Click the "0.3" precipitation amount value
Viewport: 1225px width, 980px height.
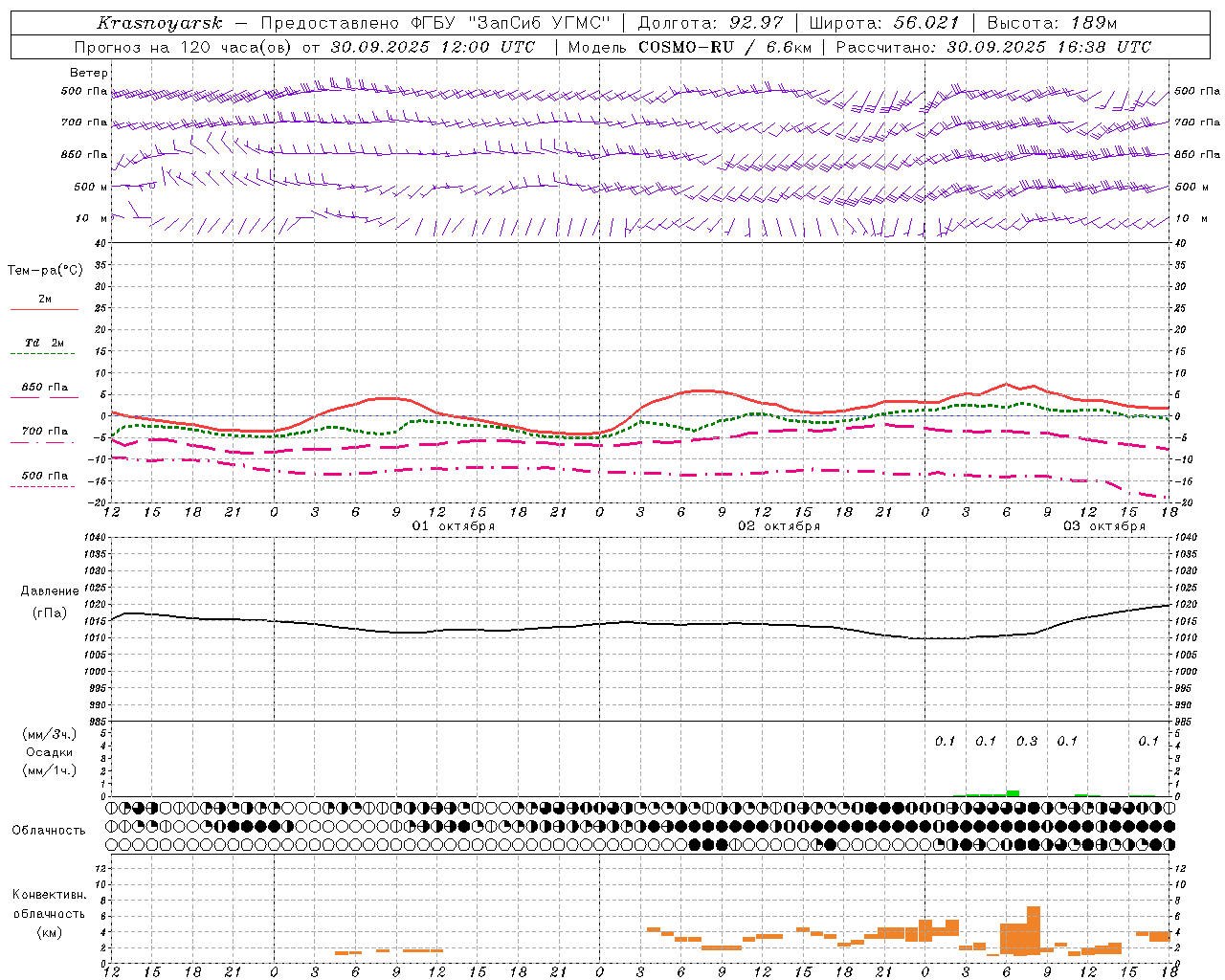click(x=1027, y=741)
